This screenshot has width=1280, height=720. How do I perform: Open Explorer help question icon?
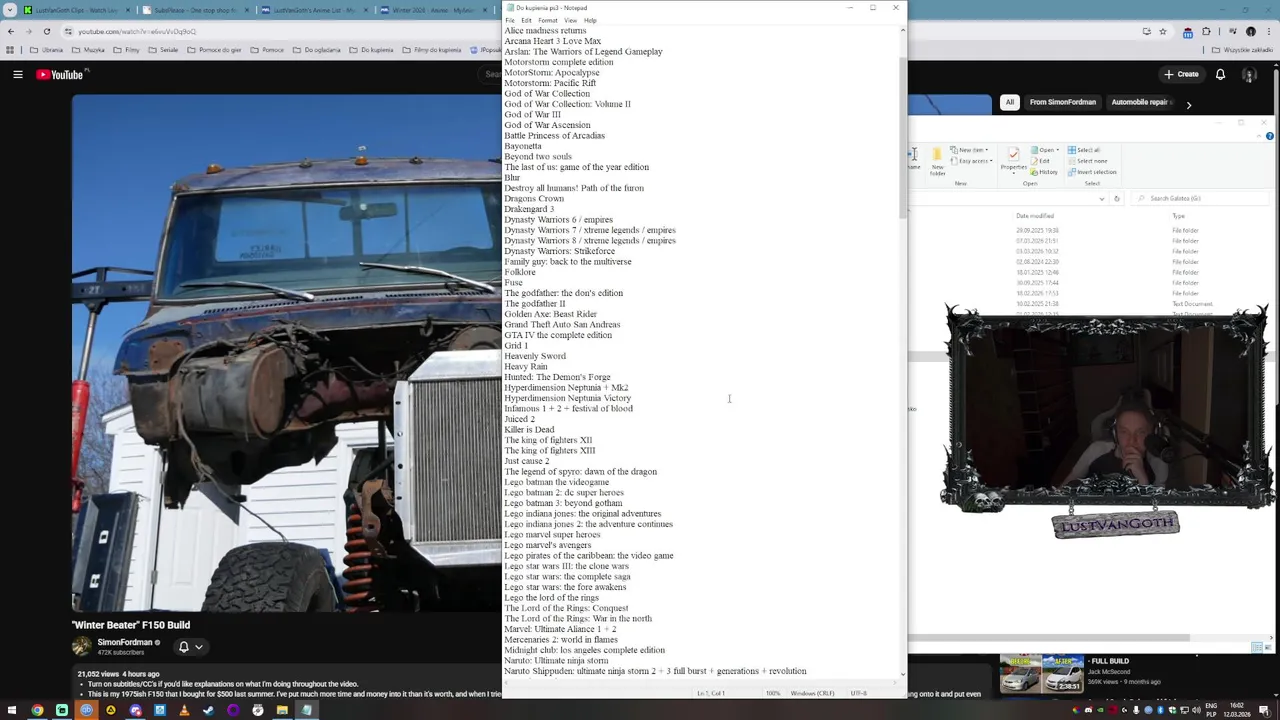[x=1269, y=136]
